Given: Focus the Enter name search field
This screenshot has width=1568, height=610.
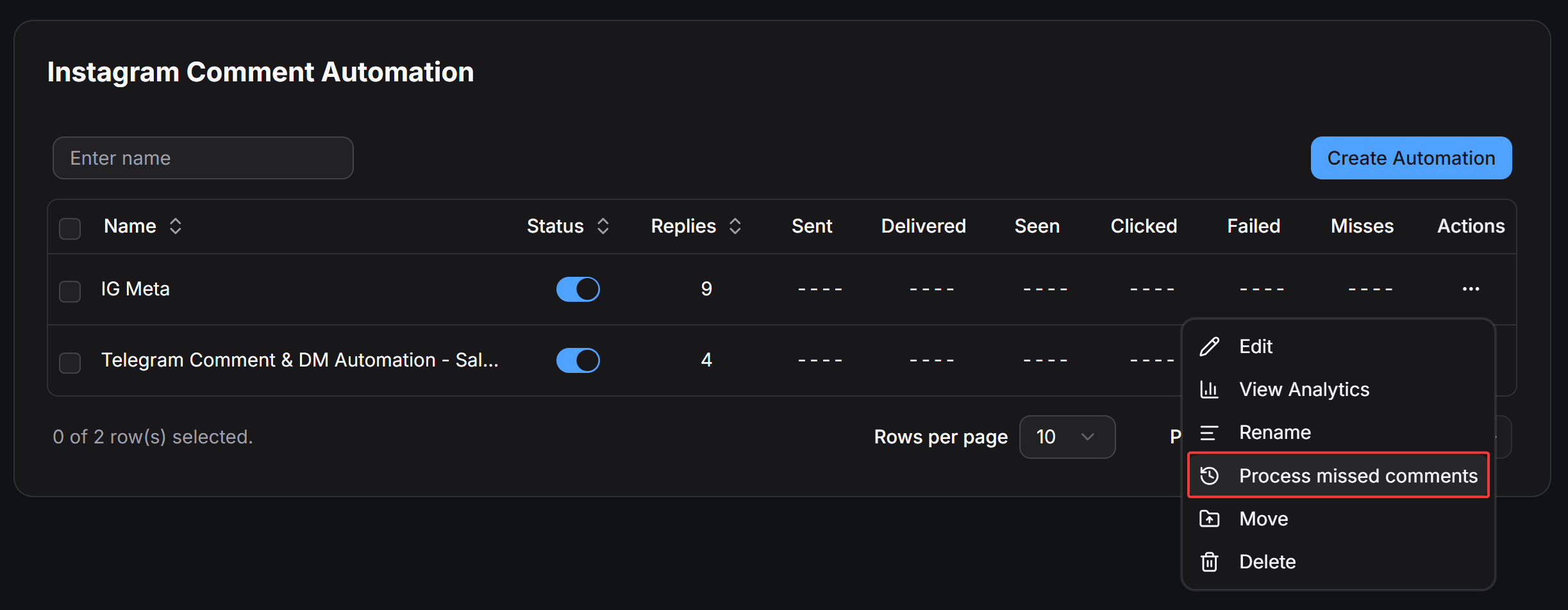Looking at the screenshot, I should click(x=203, y=158).
